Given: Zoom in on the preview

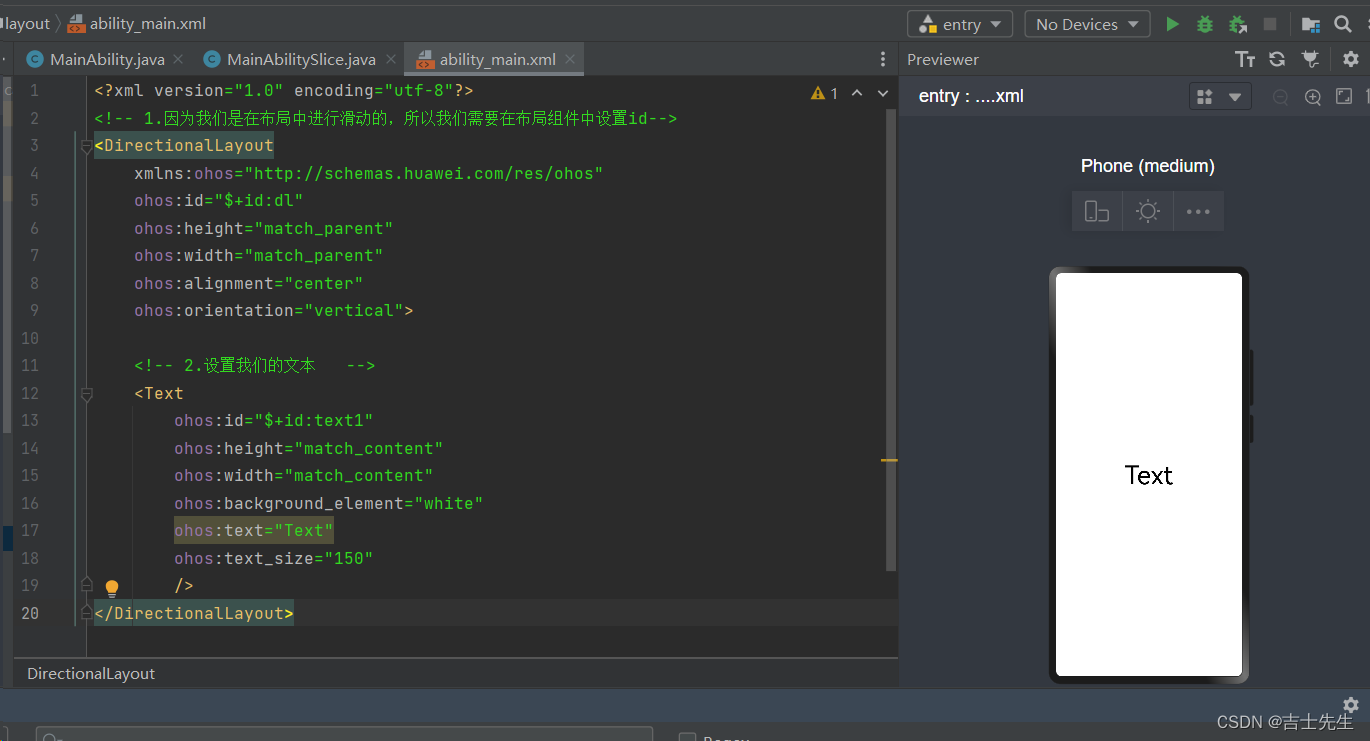Looking at the screenshot, I should coord(1313,97).
